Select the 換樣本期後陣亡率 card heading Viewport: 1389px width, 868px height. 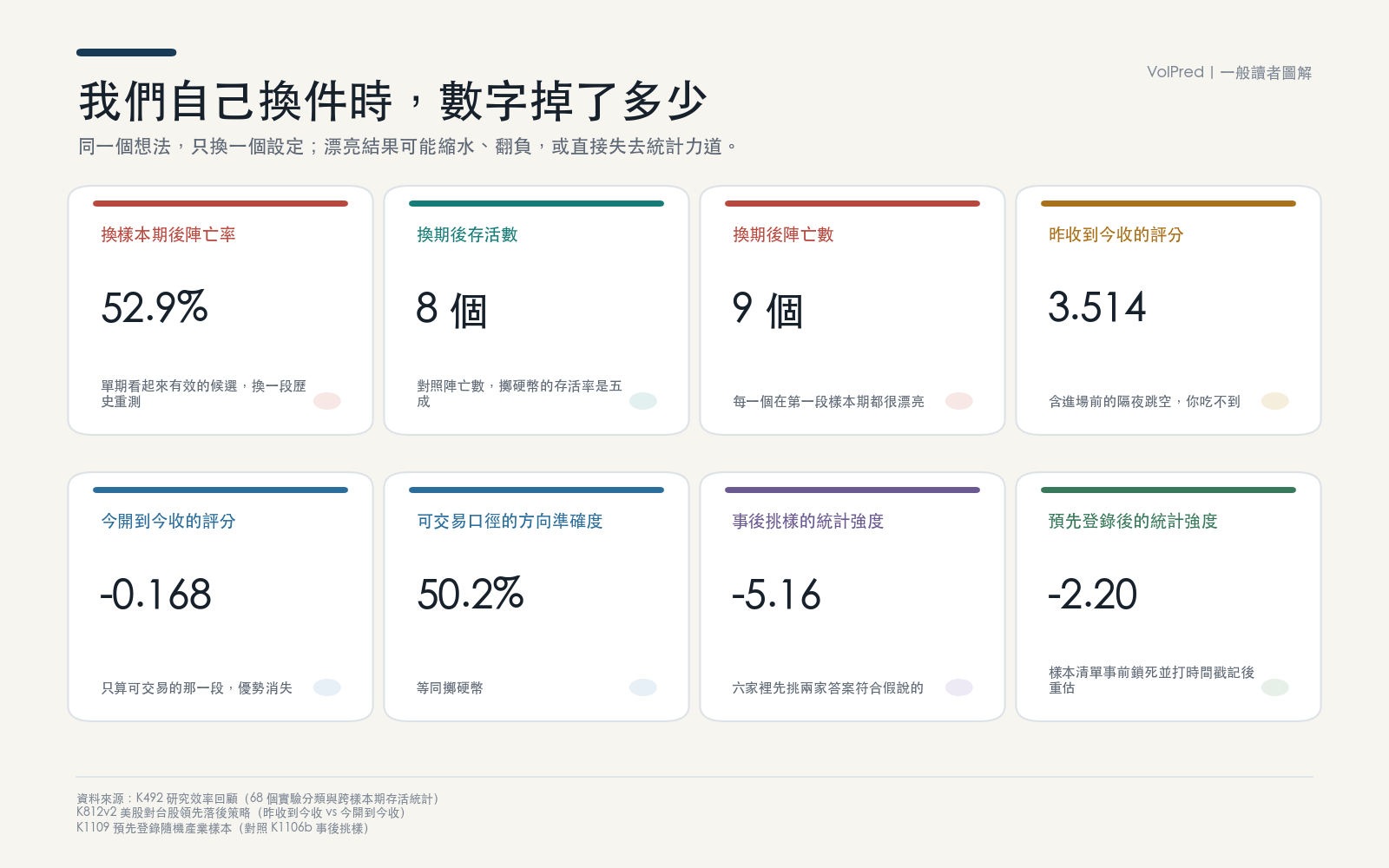pos(168,234)
